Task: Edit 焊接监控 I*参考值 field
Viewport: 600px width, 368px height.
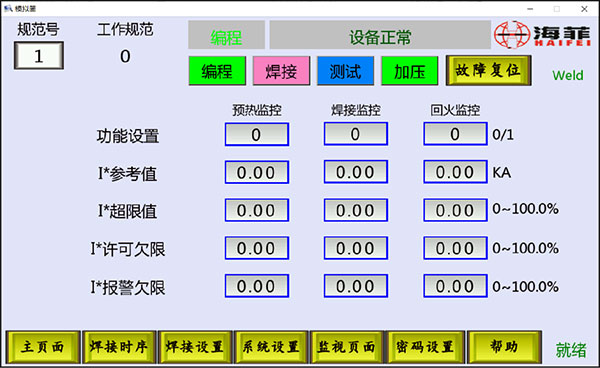Action: pyautogui.click(x=356, y=172)
